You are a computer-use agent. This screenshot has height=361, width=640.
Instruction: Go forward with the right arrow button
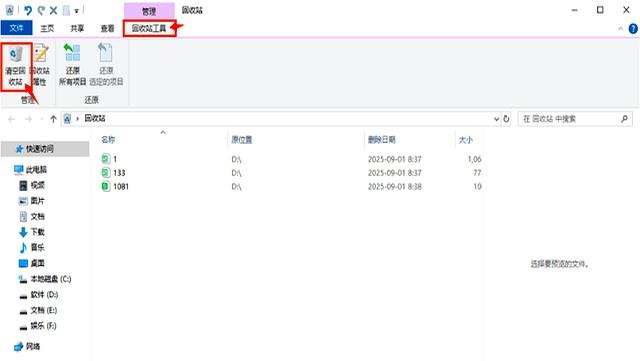tap(29, 119)
